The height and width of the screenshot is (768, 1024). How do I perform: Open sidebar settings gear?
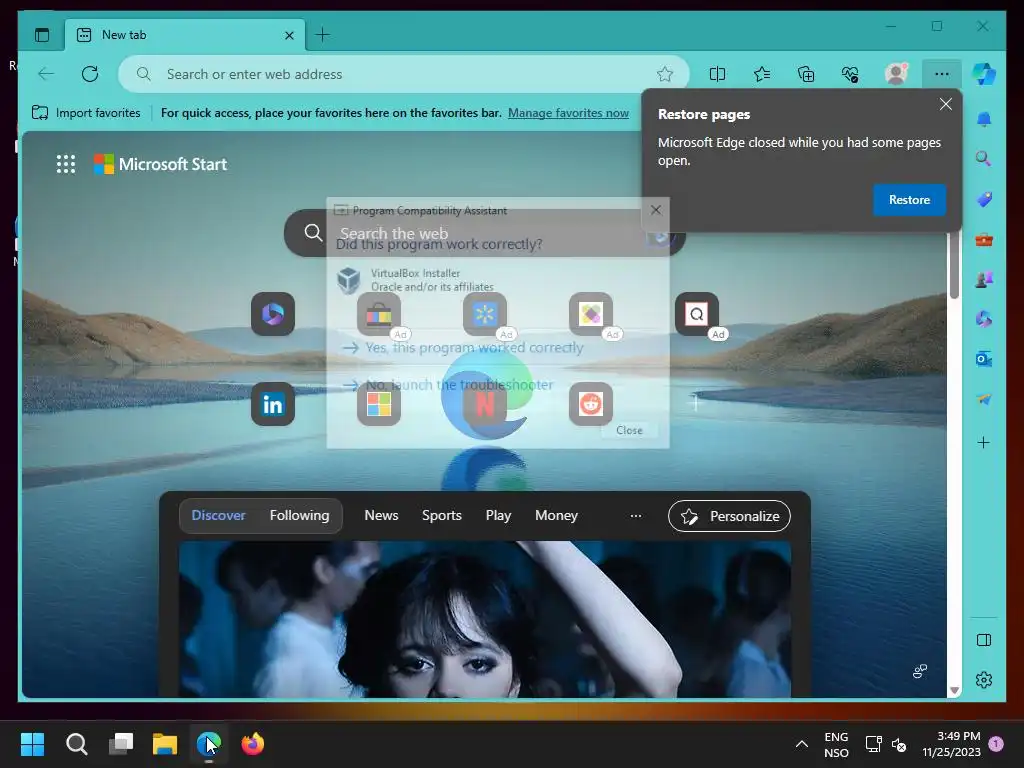coord(984,680)
